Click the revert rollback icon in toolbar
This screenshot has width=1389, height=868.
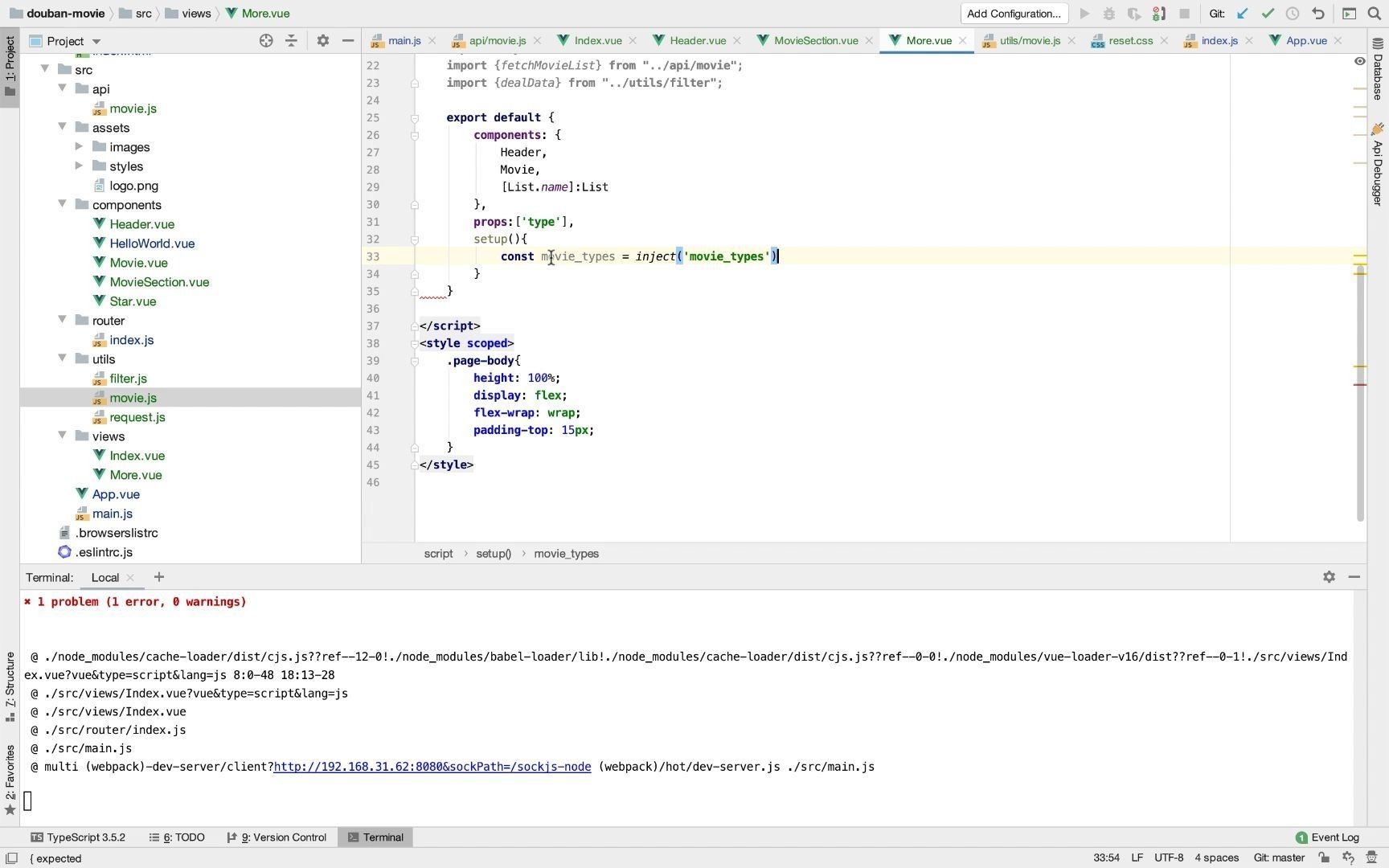click(x=1318, y=14)
